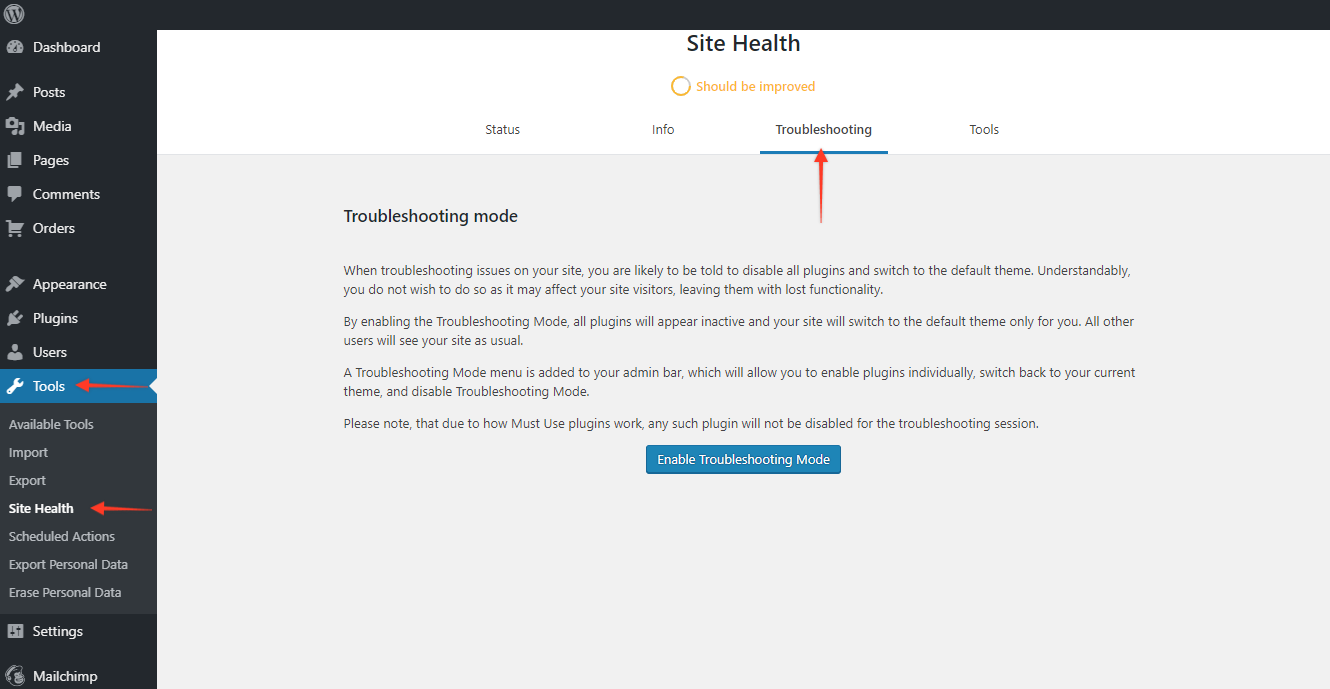Switch to the Status tab
Screen dimensions: 1330x689
503,130
